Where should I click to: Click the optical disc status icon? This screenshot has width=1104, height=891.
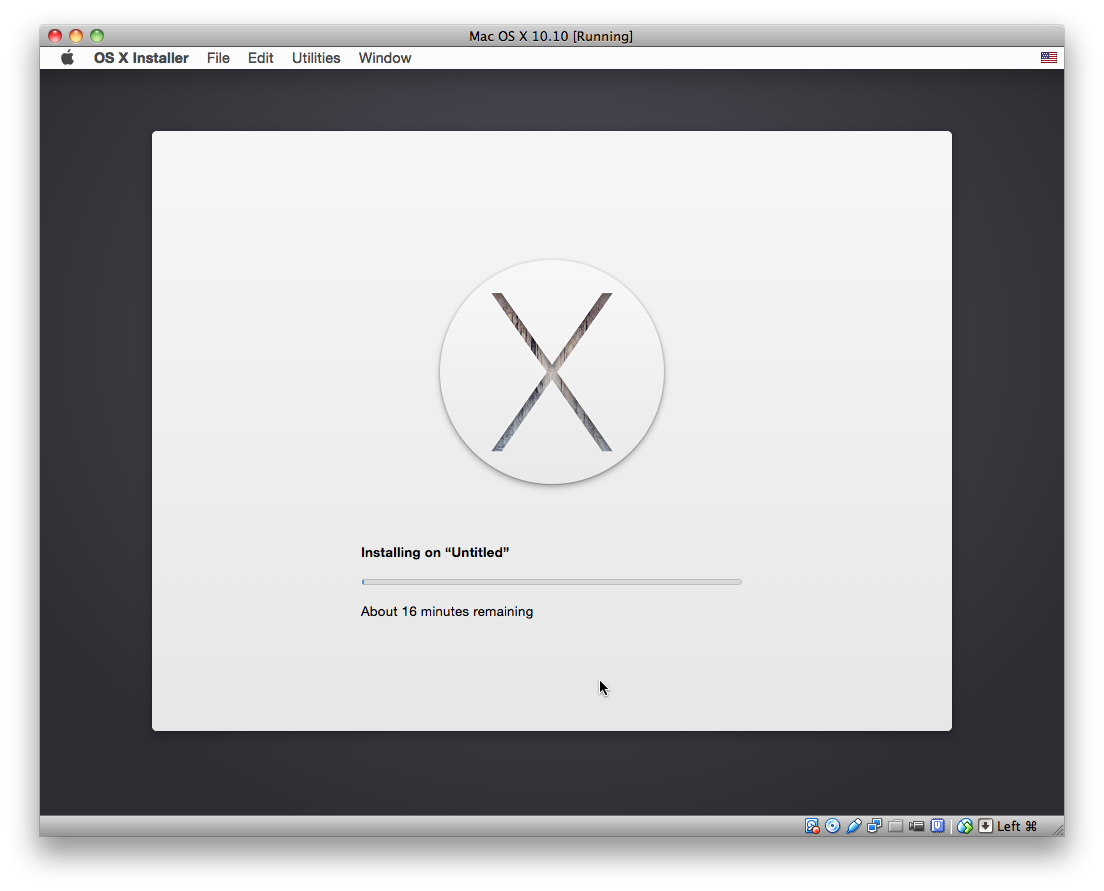point(832,825)
